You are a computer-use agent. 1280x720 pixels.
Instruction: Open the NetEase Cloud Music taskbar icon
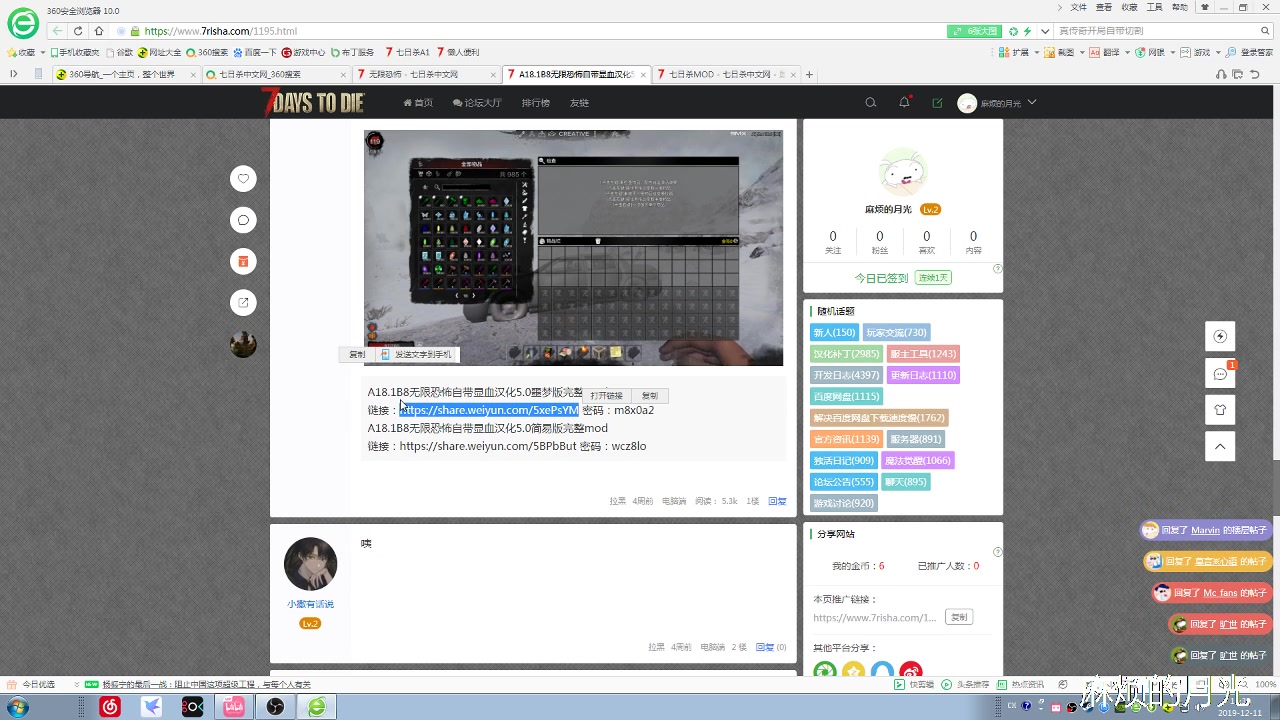click(x=110, y=707)
